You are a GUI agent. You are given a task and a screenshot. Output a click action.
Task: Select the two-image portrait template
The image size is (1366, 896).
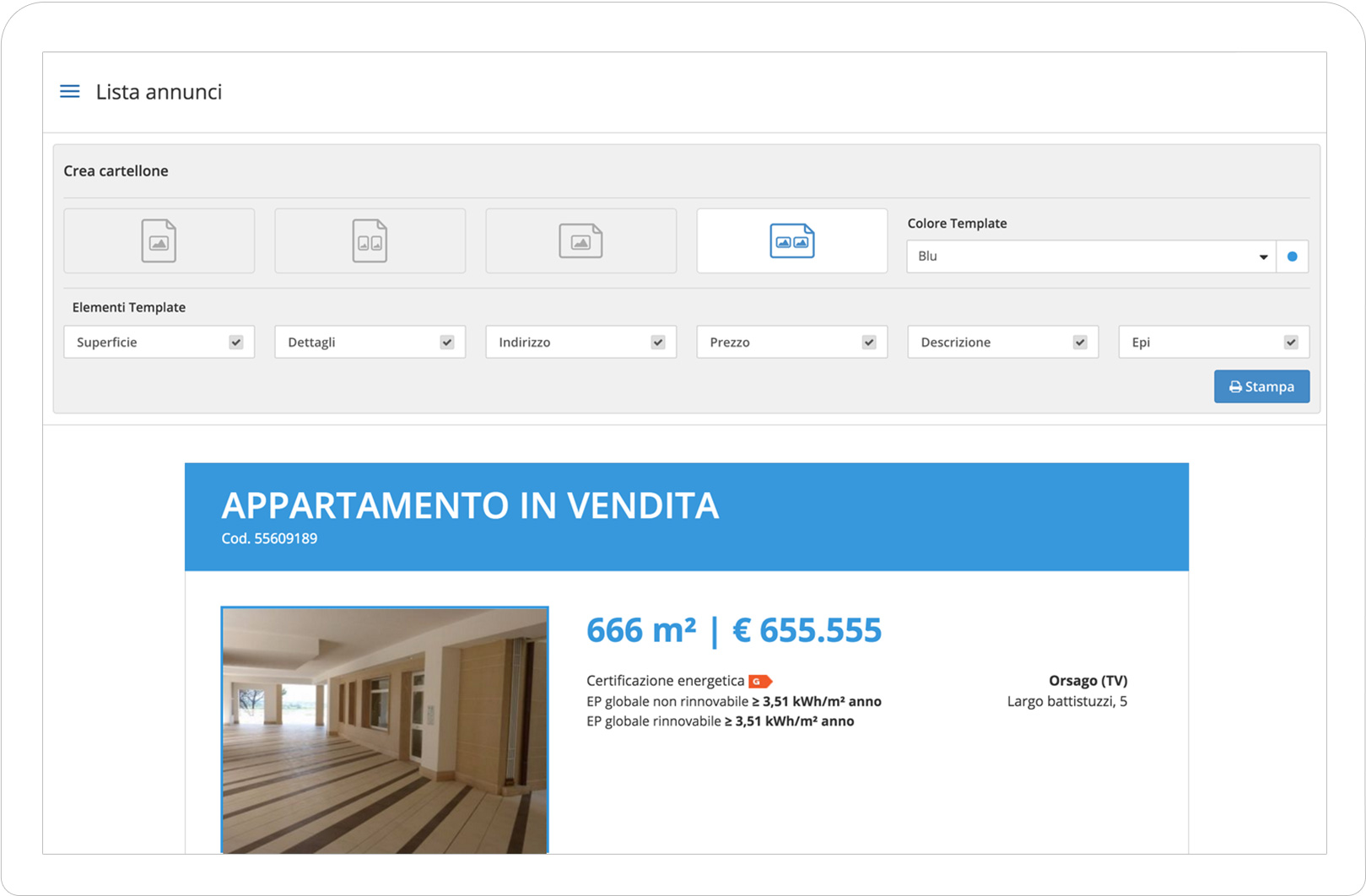point(370,240)
